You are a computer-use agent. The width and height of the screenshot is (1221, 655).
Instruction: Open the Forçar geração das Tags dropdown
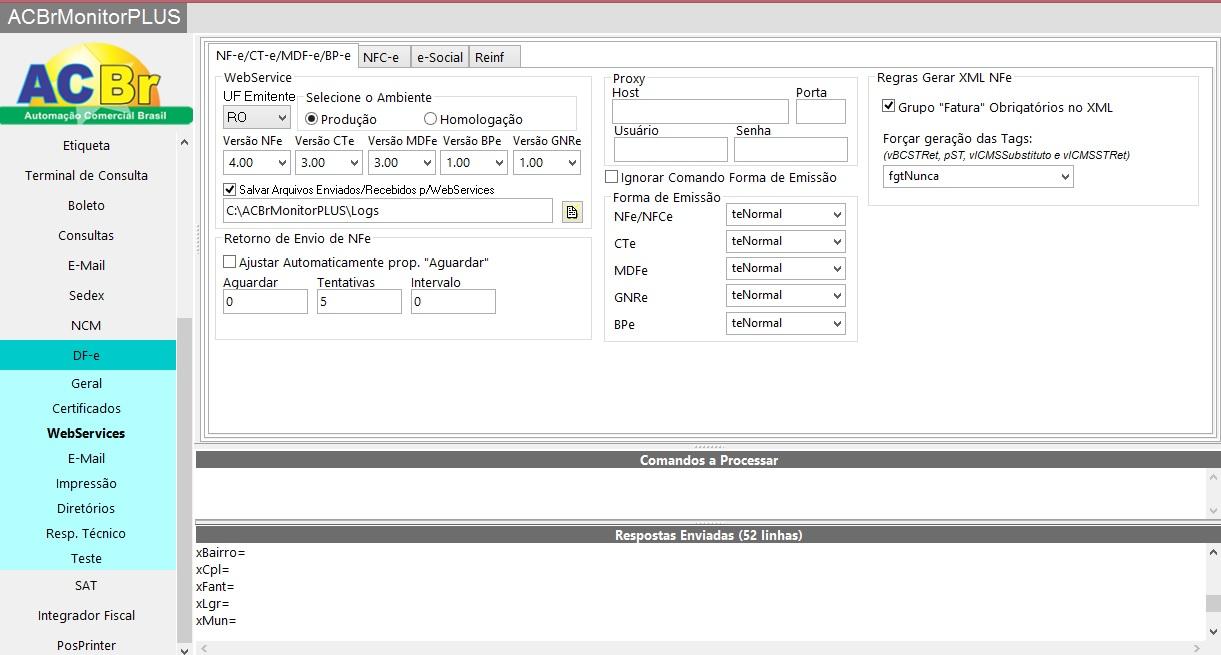pyautogui.click(x=978, y=176)
